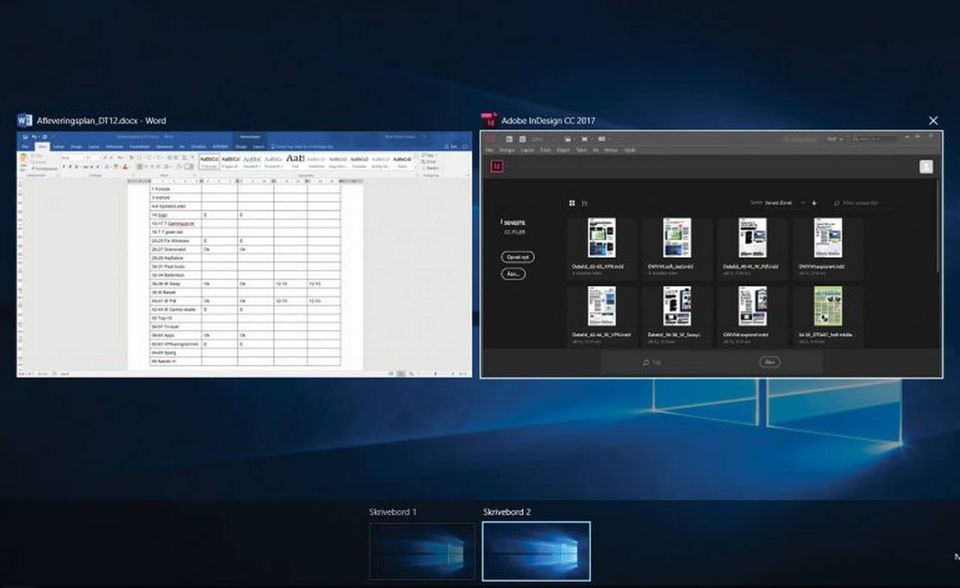
Task: Switch to grid view in InDesign recent files
Action: click(572, 203)
